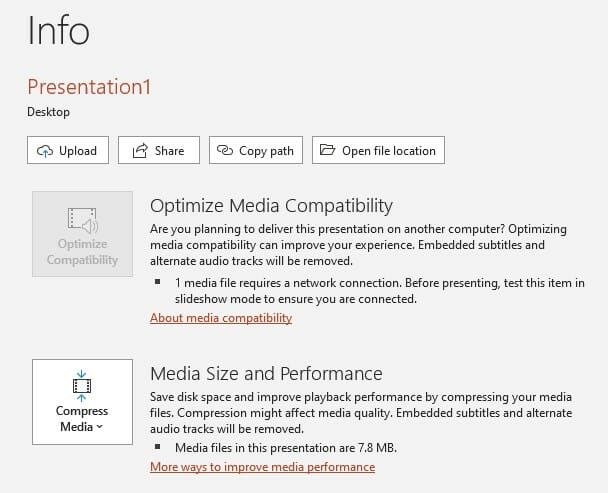The width and height of the screenshot is (608, 493).
Task: Click the Optimize Compatibility button caption
Action: (x=82, y=252)
